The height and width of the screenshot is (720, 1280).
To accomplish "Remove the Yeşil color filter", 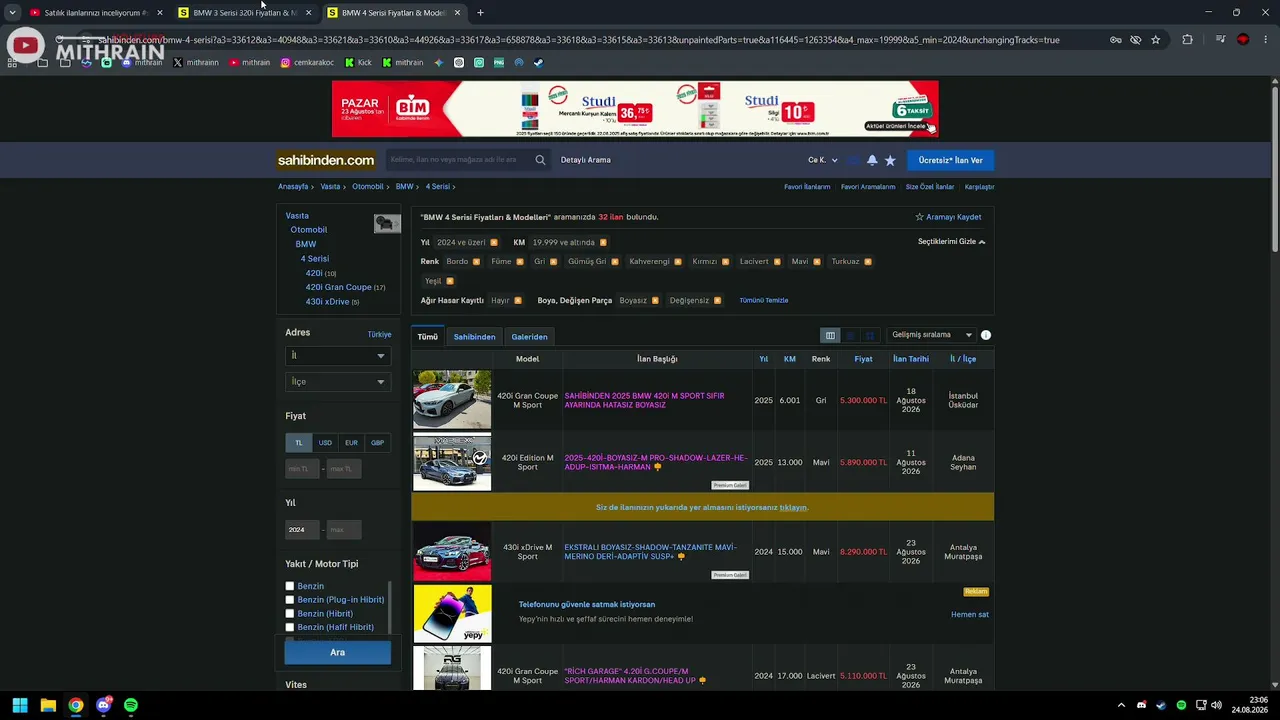I will [450, 281].
